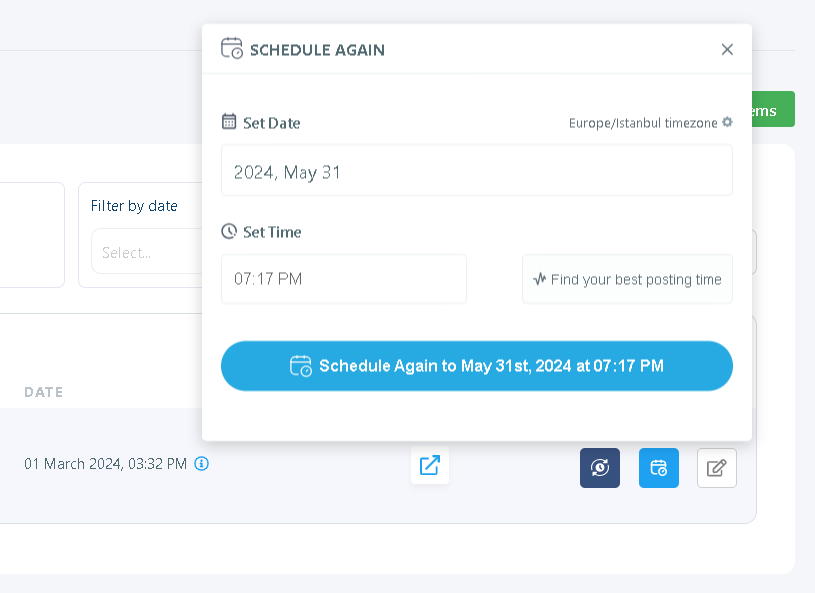
Task: Click the info icon beside 01 March 2024
Action: click(x=201, y=464)
